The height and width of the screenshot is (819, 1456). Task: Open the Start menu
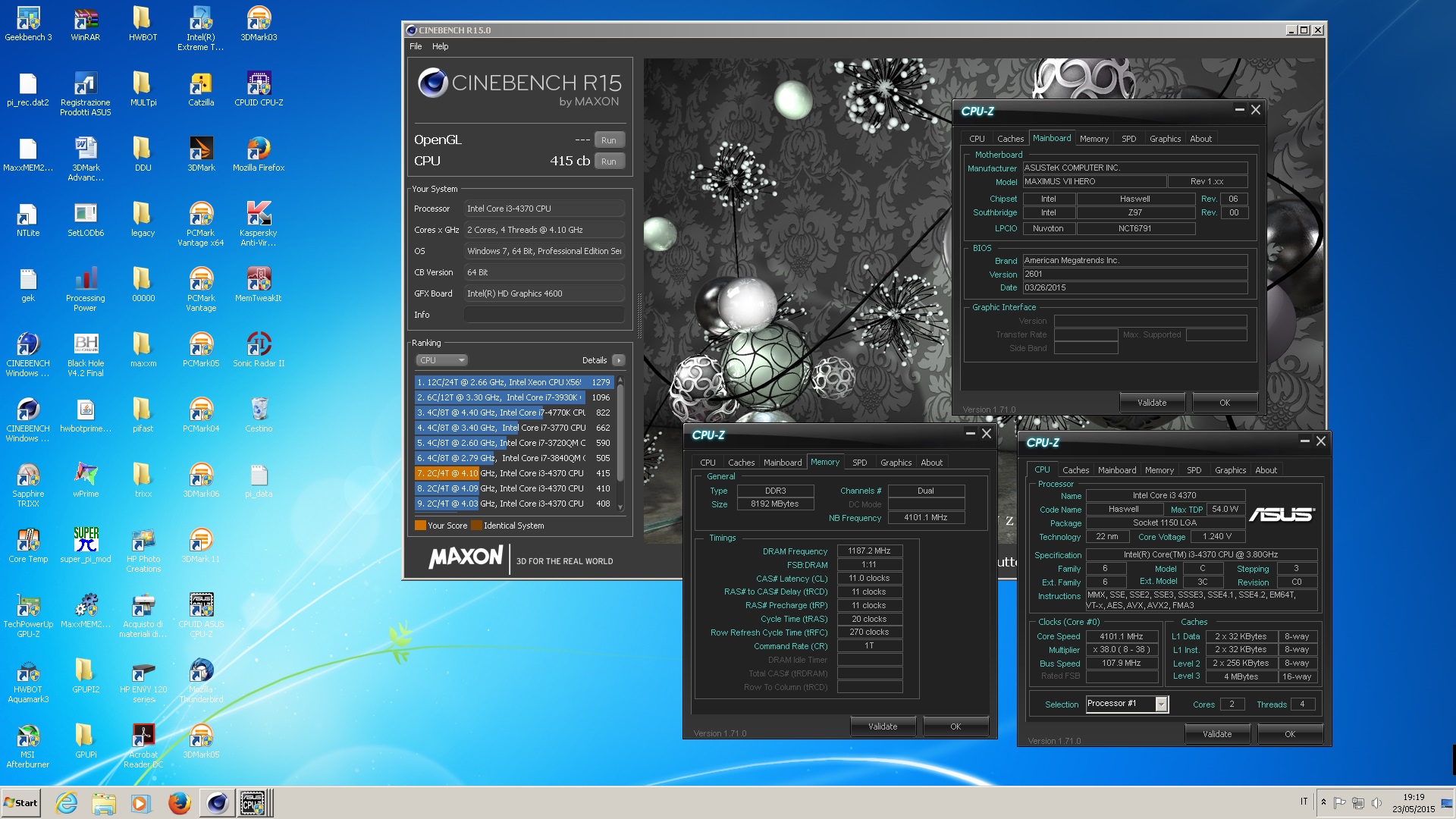20,802
